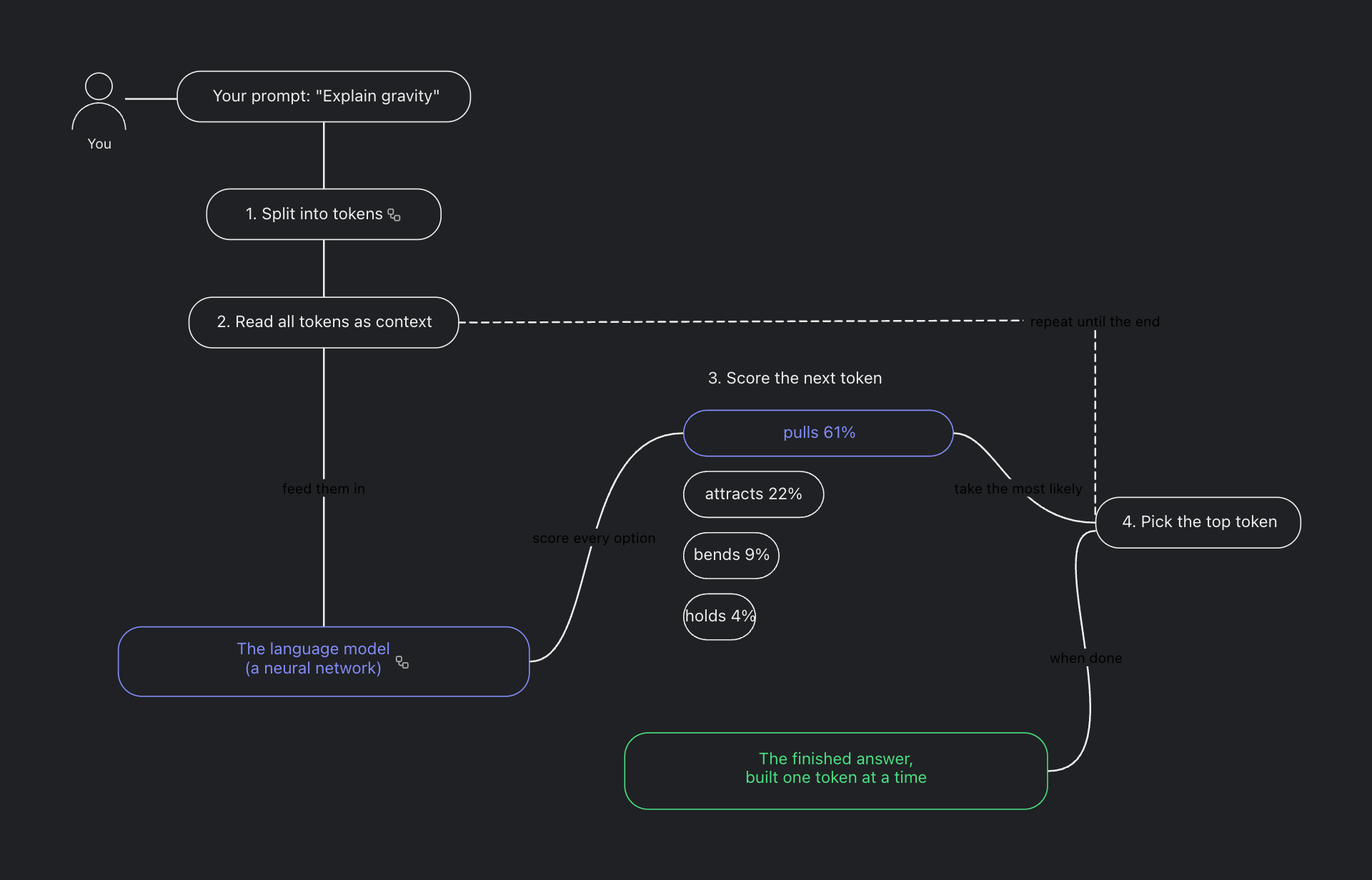Open link icon beside The language model node
Screen dimensions: 1372x880
click(402, 662)
